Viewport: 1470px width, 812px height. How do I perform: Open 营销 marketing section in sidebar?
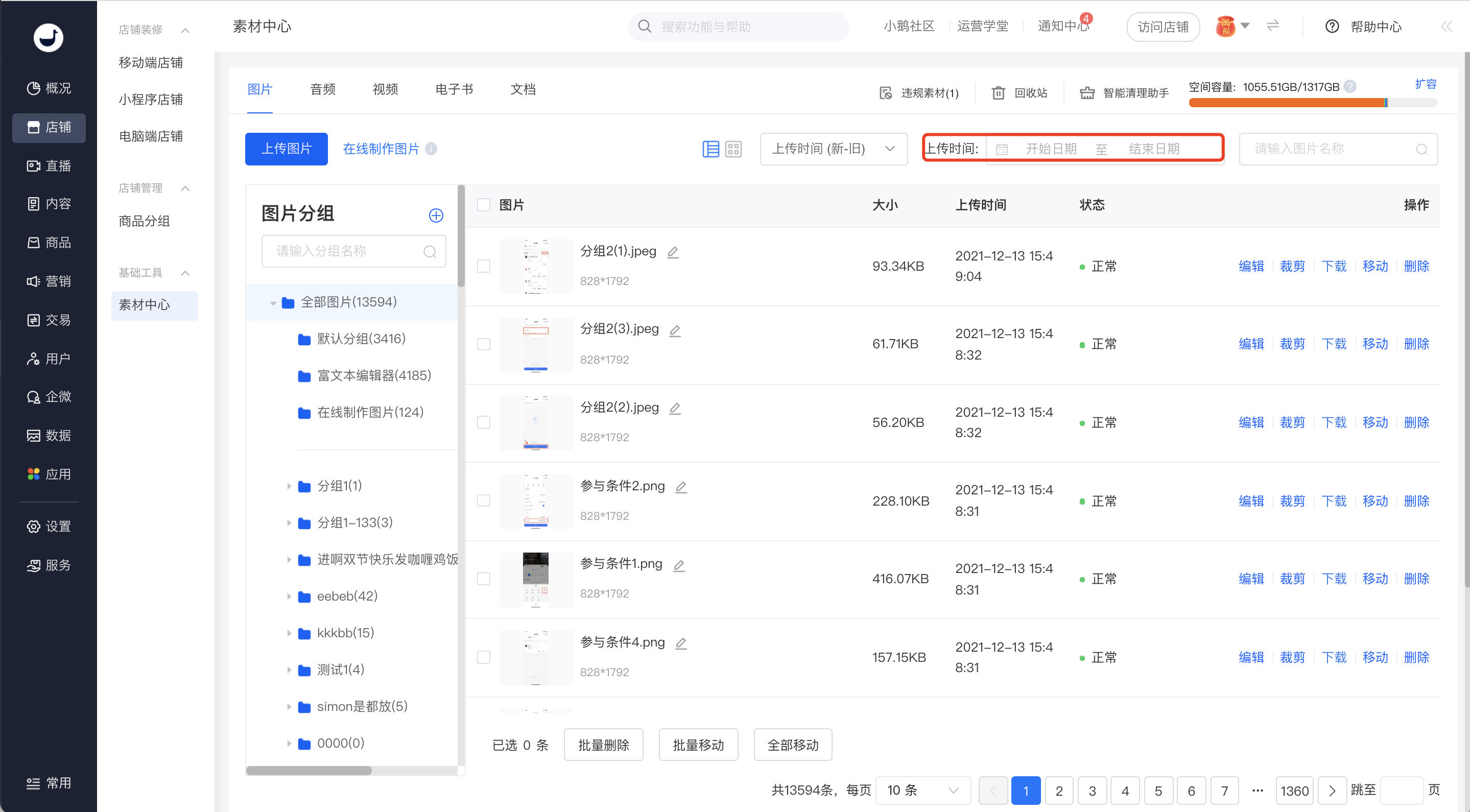tap(49, 281)
